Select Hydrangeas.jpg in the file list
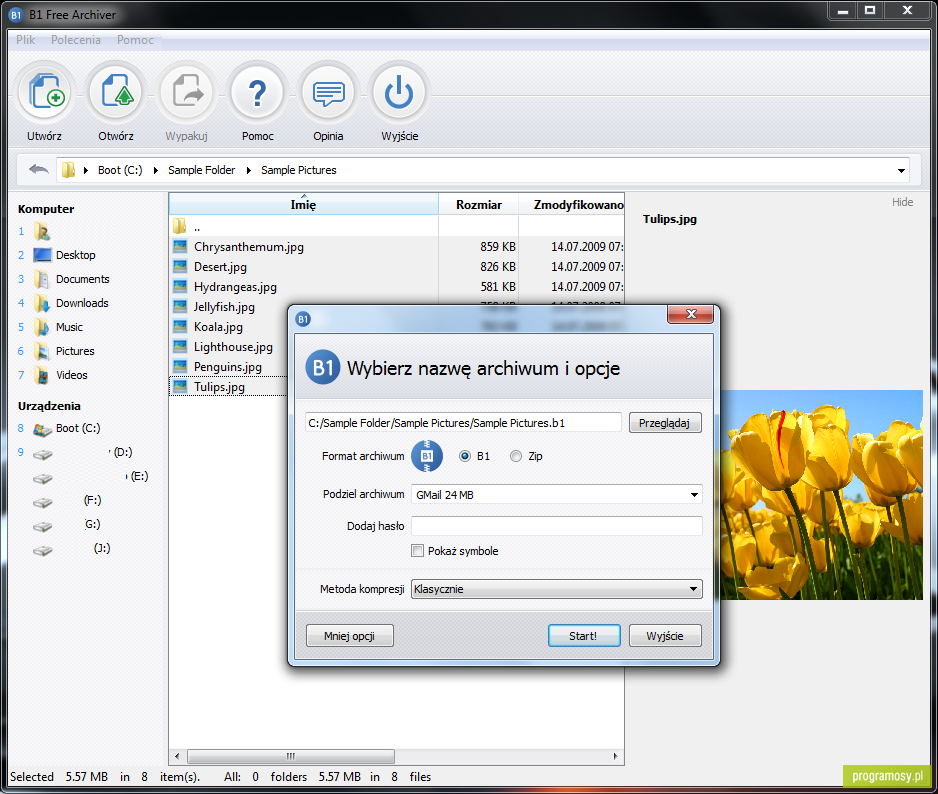Image resolution: width=938 pixels, height=794 pixels. coord(235,287)
